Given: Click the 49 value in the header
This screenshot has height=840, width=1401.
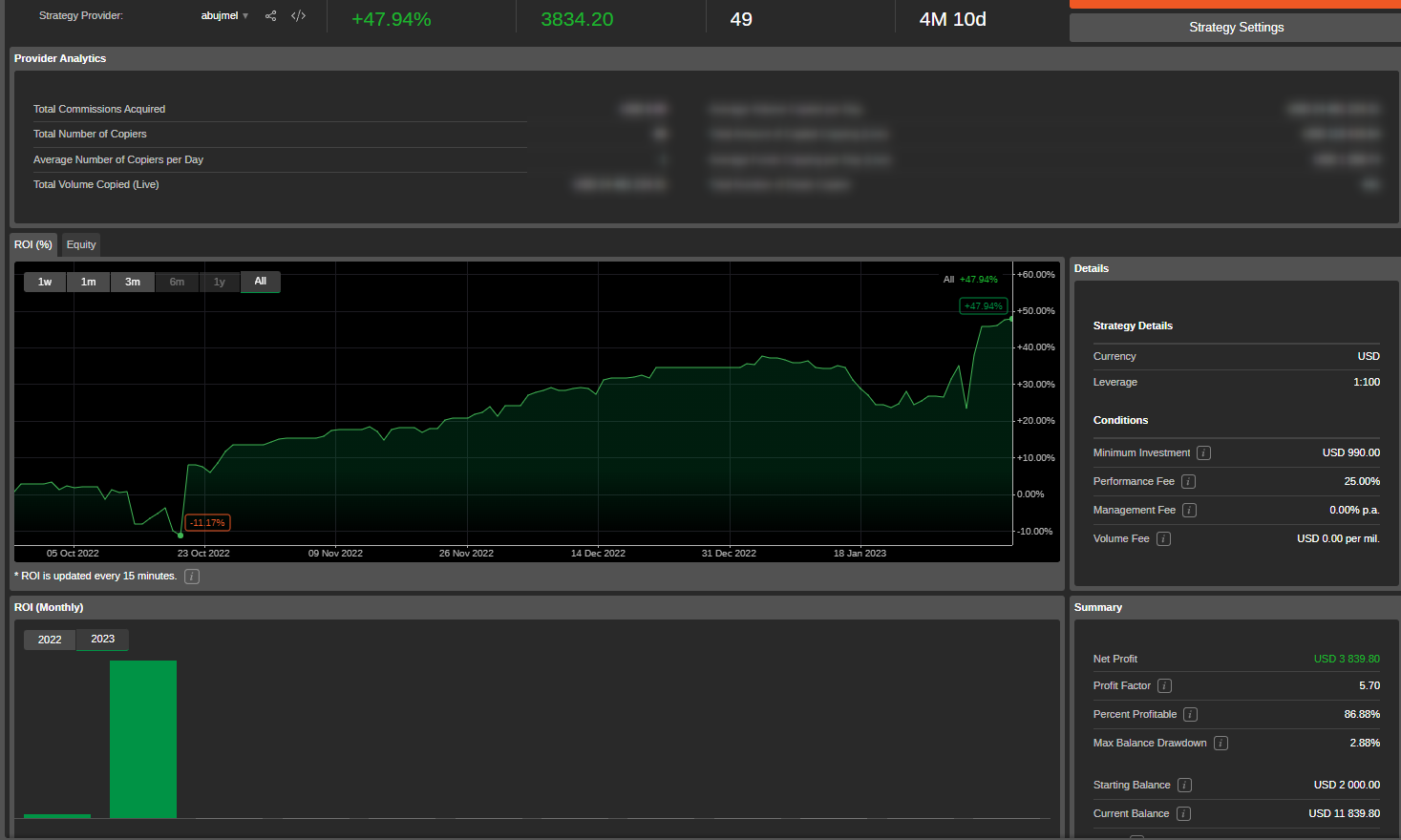Looking at the screenshot, I should point(741,19).
